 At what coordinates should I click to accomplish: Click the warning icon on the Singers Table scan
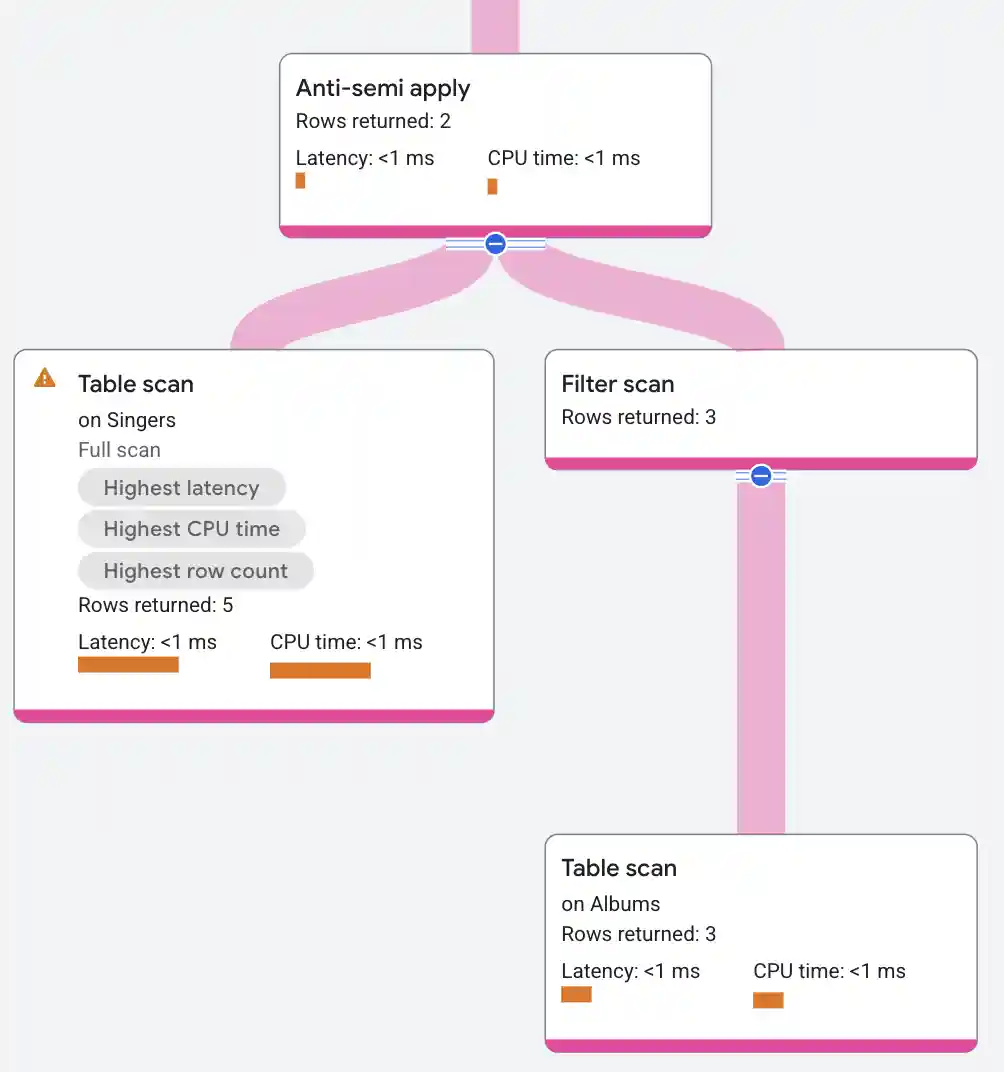click(x=44, y=378)
